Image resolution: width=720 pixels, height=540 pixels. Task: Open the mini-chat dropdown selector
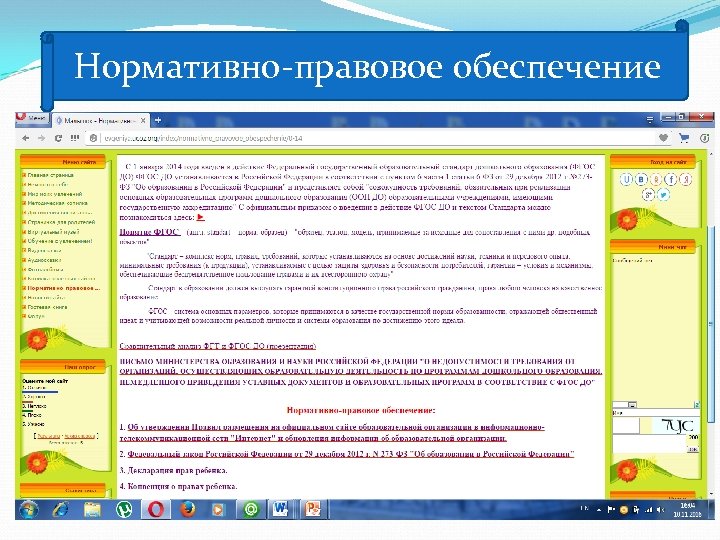pos(625,405)
